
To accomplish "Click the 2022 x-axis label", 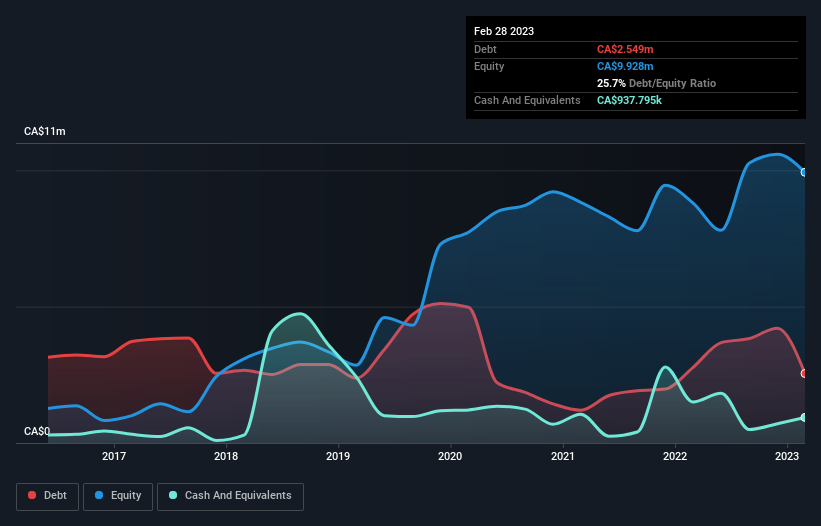I will pyautogui.click(x=674, y=456).
